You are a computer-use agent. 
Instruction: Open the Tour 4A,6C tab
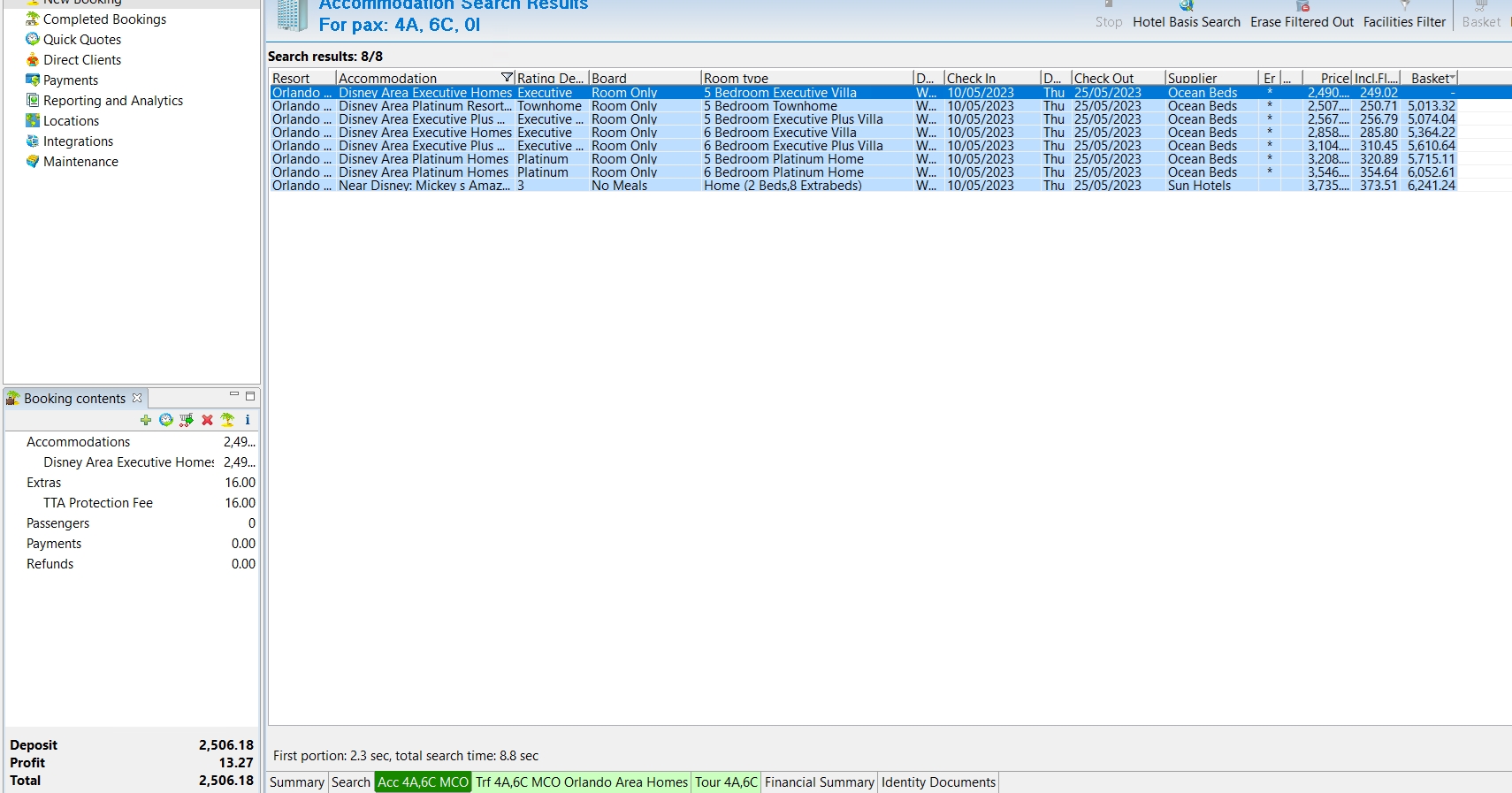[x=726, y=782]
